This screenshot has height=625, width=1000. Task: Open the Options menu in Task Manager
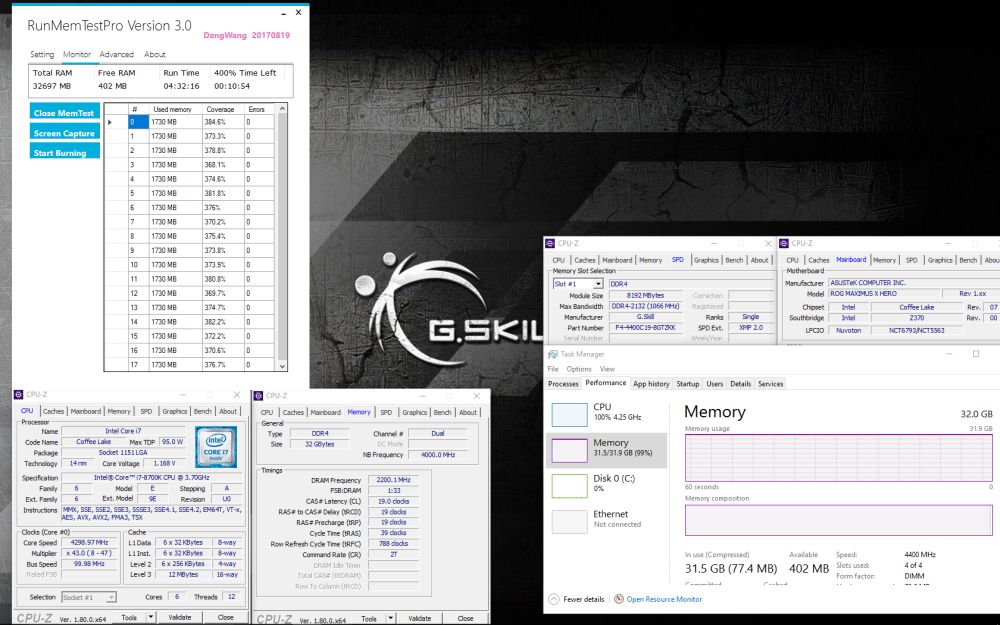(580, 368)
